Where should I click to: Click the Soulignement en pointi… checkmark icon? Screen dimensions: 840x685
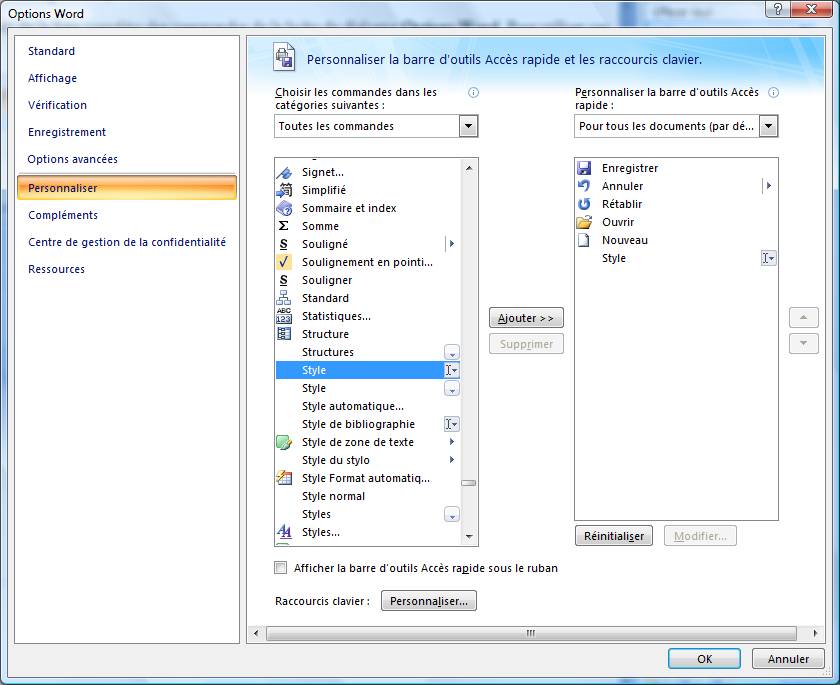[x=284, y=262]
